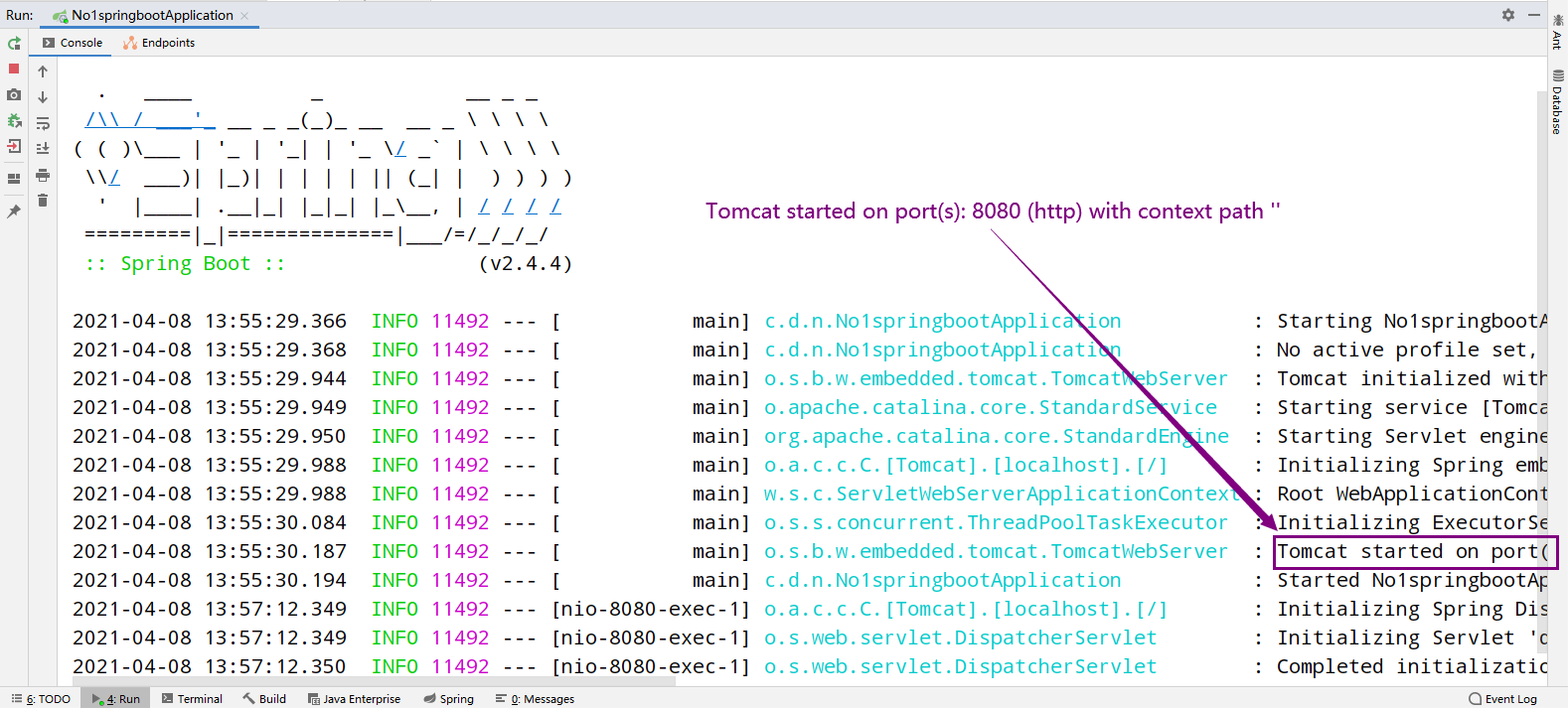Image resolution: width=1568 pixels, height=708 pixels.
Task: Click 'Starting service [Tomca' log message
Action: click(1411, 407)
